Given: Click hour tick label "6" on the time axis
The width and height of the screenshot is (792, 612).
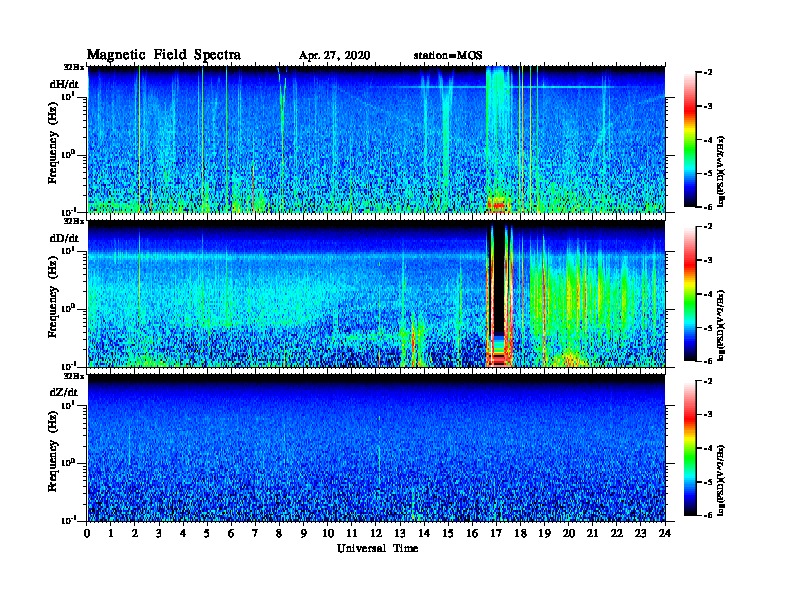Looking at the screenshot, I should [231, 533].
